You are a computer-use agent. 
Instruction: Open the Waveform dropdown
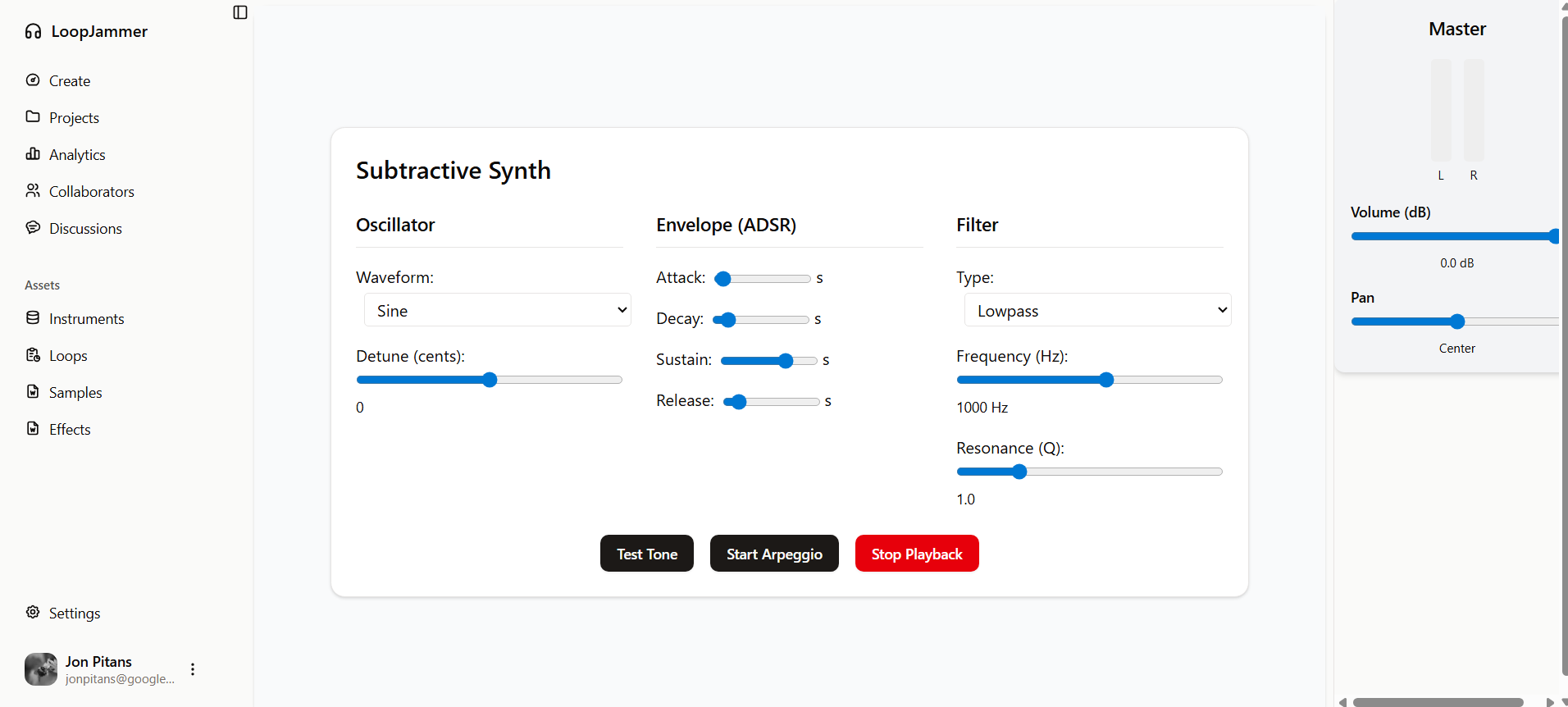[497, 310]
